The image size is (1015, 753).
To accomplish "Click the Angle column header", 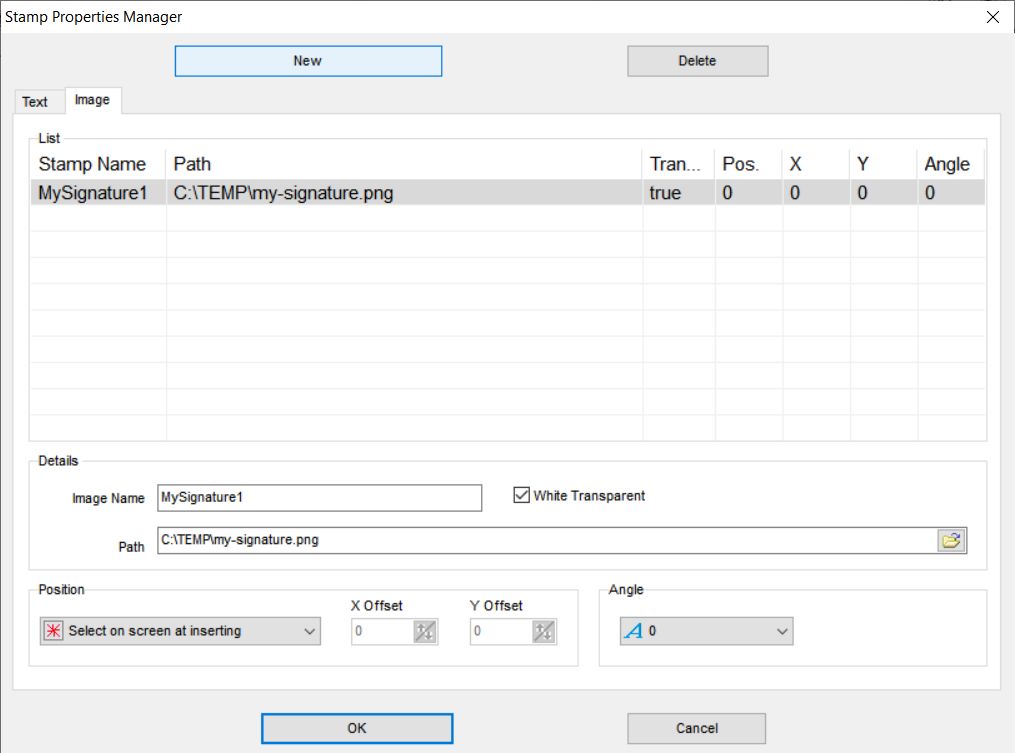I will [x=951, y=164].
